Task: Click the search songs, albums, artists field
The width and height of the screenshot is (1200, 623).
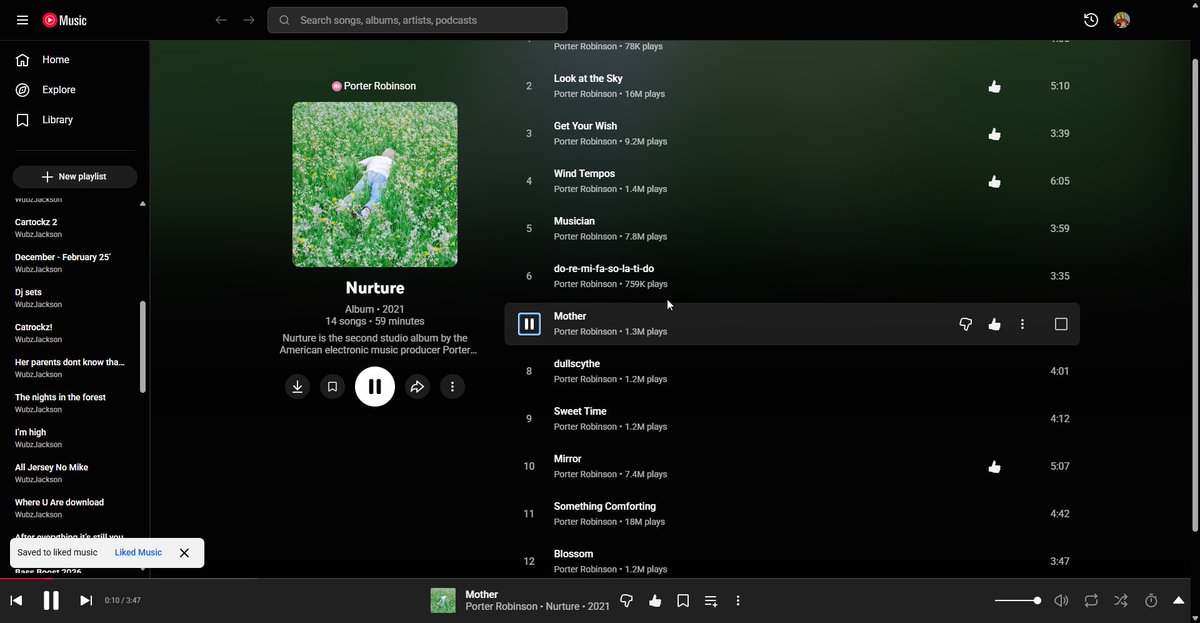Action: coord(417,20)
